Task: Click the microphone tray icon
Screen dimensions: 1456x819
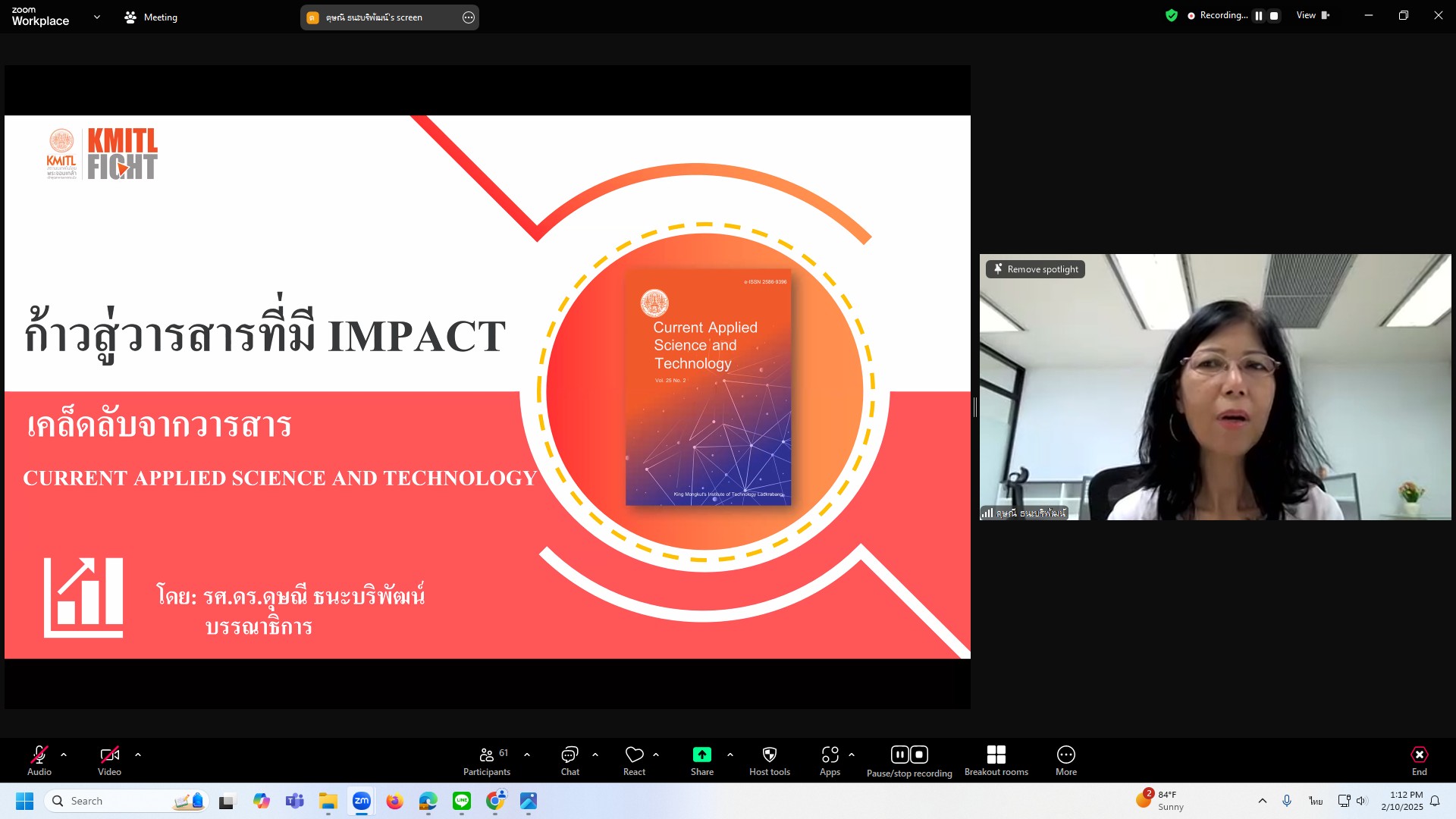Action: coord(1287,801)
